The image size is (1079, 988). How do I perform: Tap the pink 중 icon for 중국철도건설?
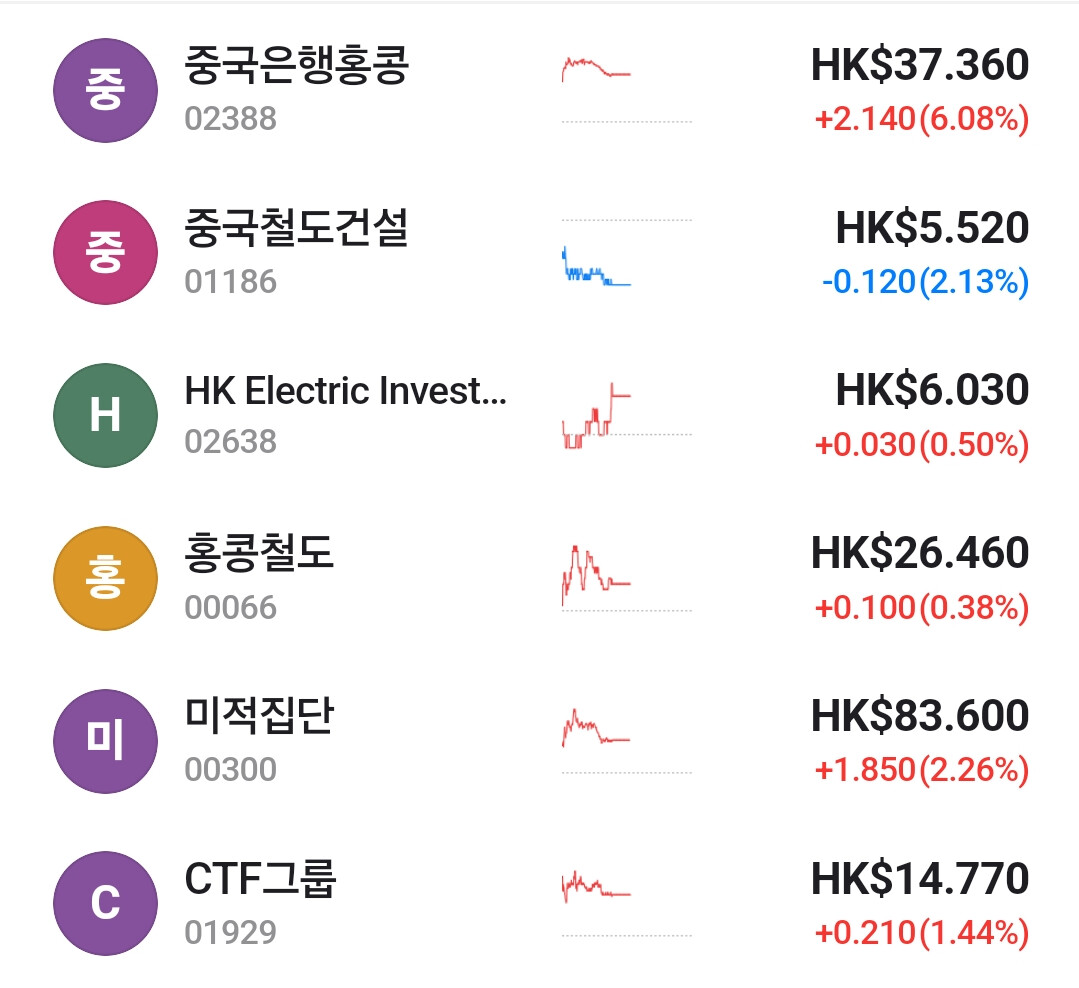tap(105, 252)
